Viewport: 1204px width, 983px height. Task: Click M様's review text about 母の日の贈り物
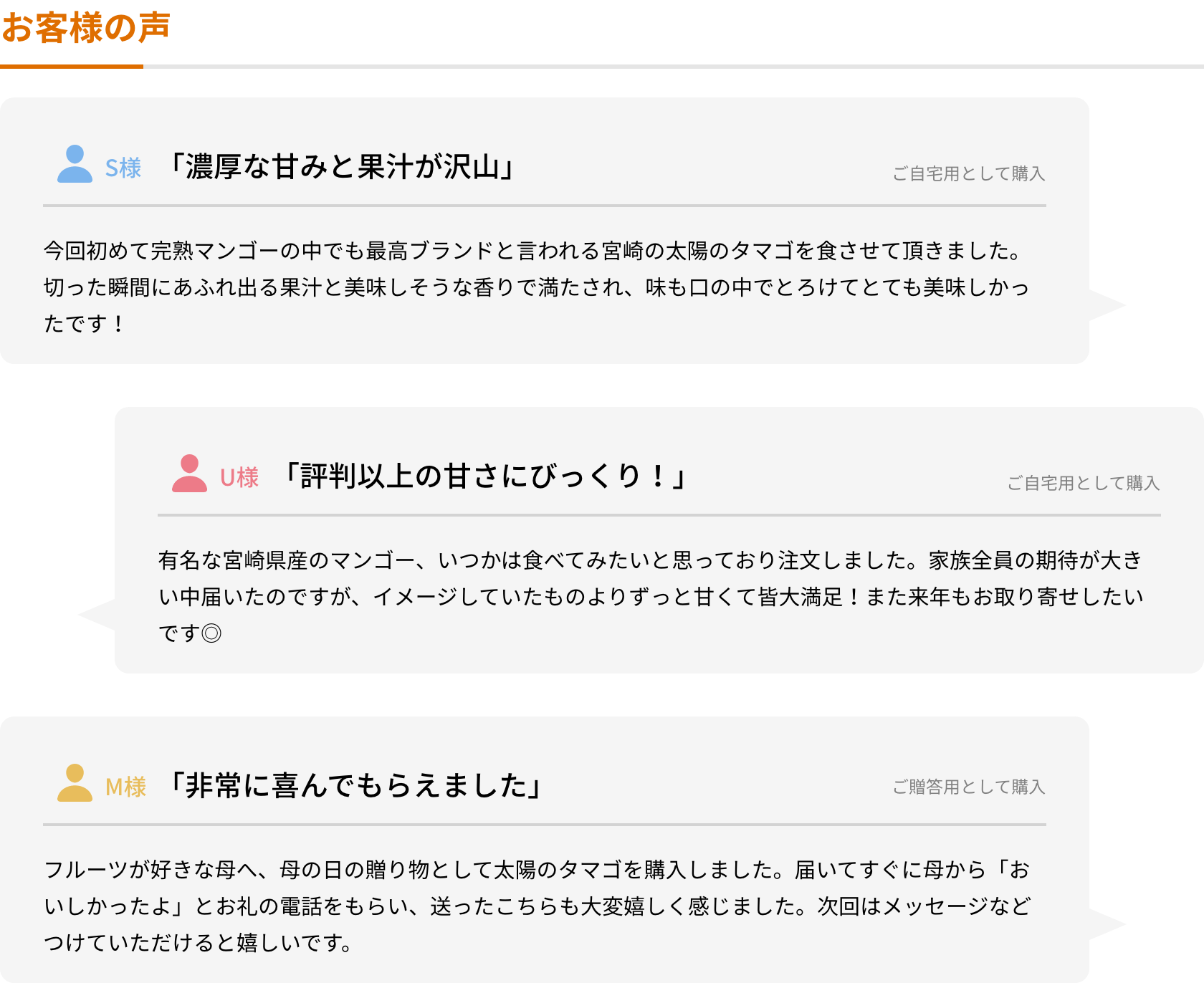coord(537,906)
